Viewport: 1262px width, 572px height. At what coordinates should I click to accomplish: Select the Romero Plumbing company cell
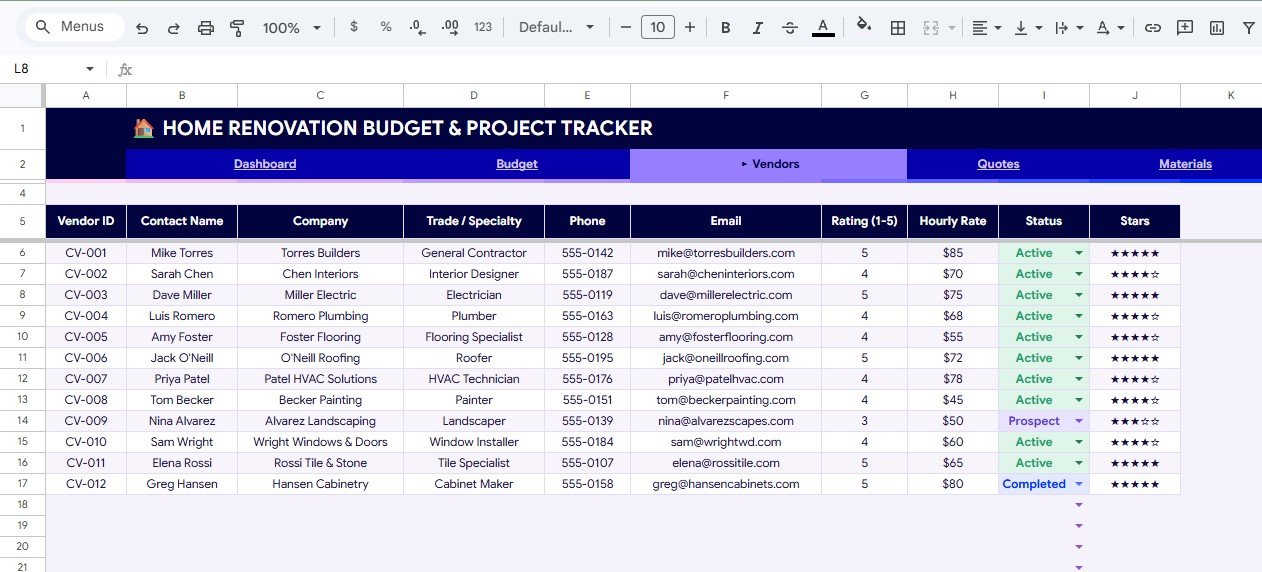tap(320, 316)
